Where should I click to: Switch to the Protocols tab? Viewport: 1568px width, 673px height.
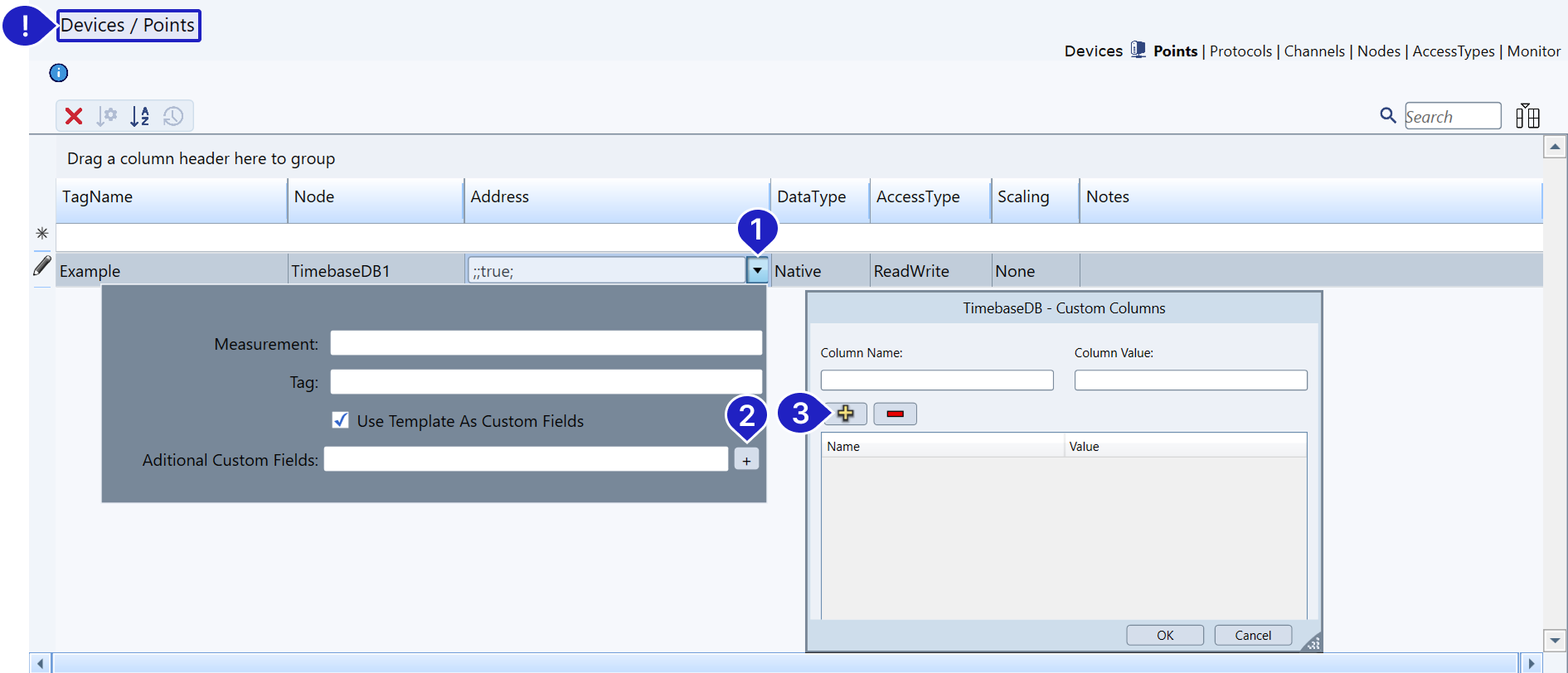[1240, 51]
